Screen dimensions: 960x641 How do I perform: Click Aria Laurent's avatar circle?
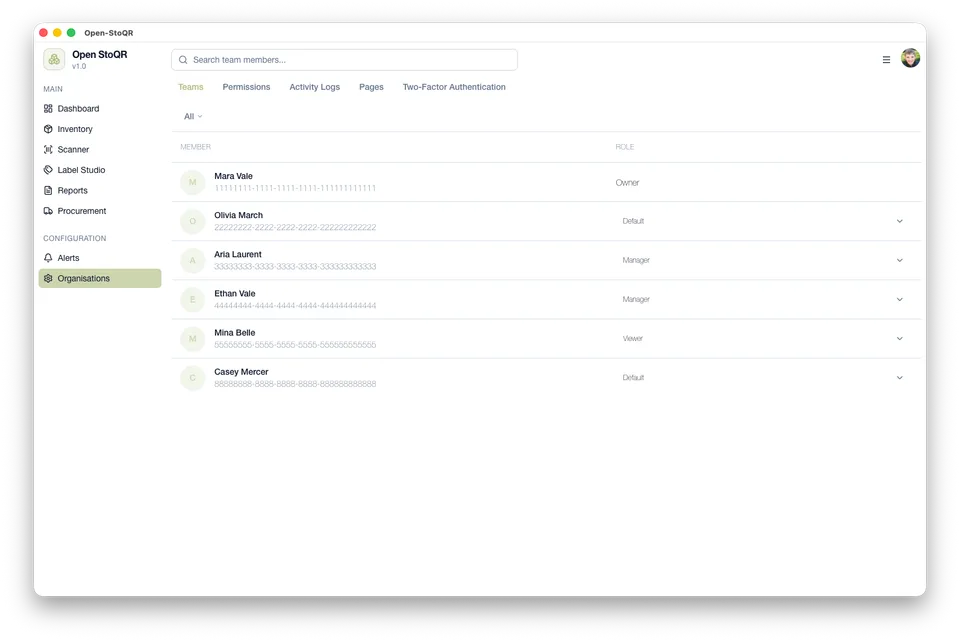pos(193,261)
